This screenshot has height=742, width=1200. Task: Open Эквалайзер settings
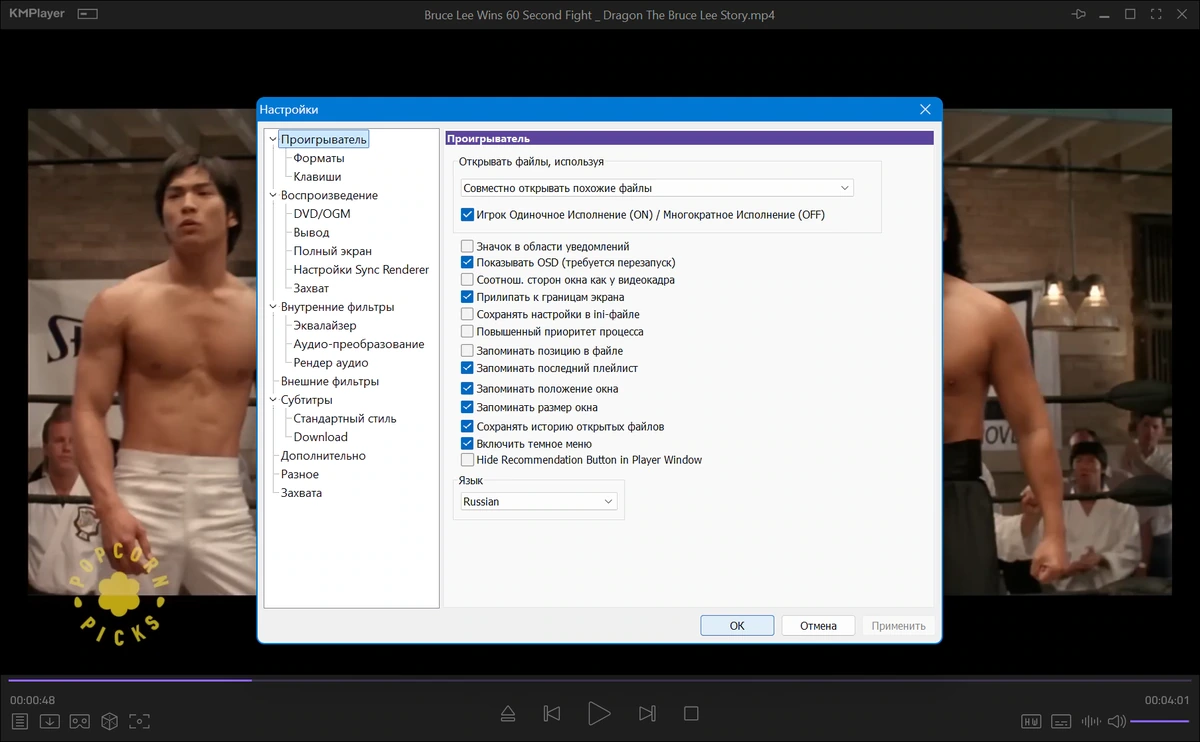pos(325,326)
